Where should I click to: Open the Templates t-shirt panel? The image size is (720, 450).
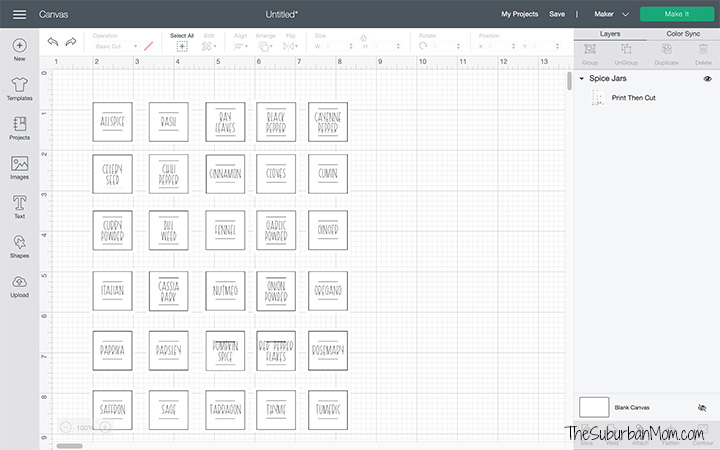19,89
